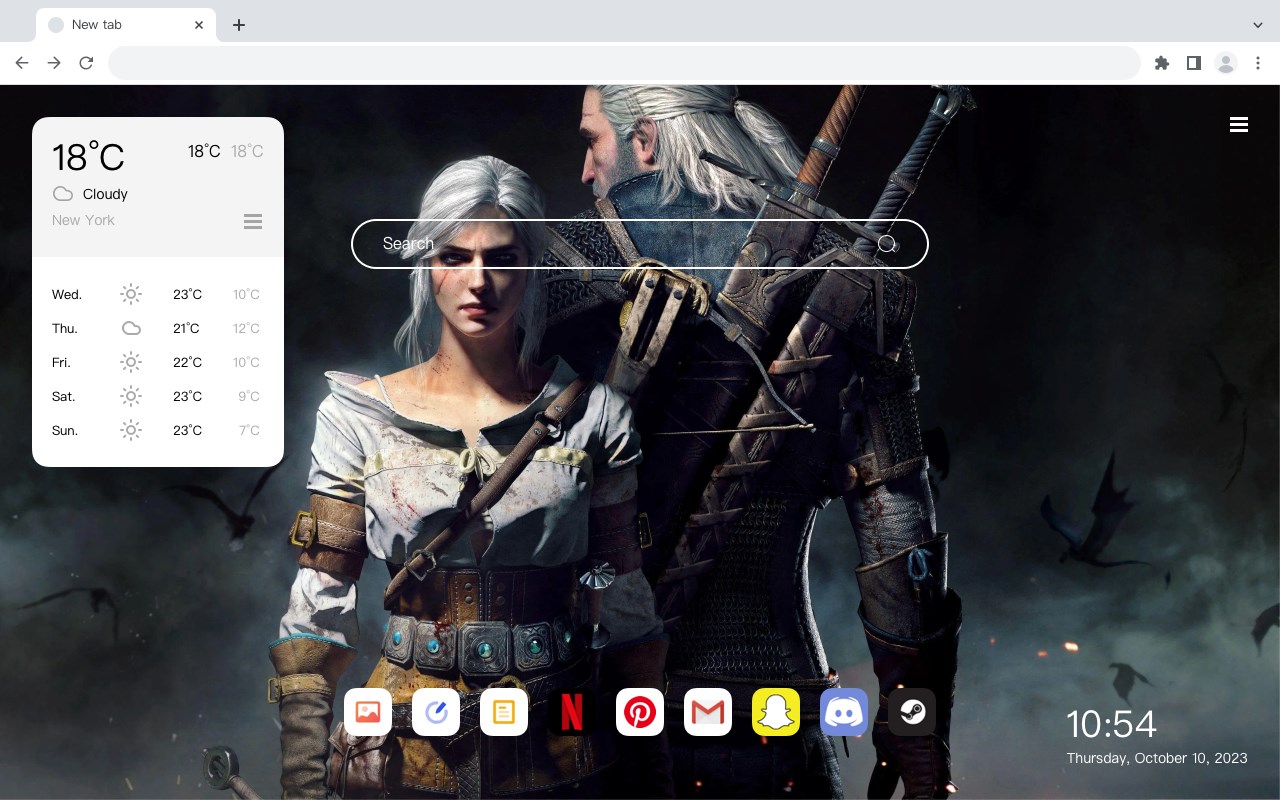Click Friday's high of 22°C
The width and height of the screenshot is (1280, 800).
188,362
